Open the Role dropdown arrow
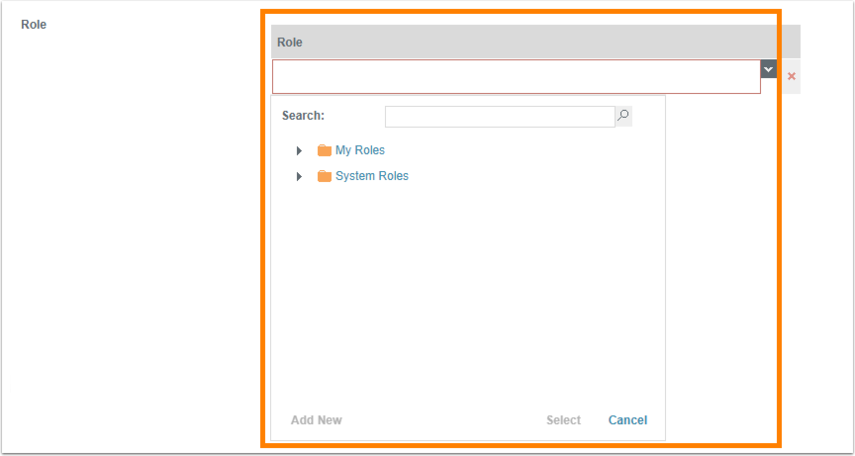 pos(768,69)
